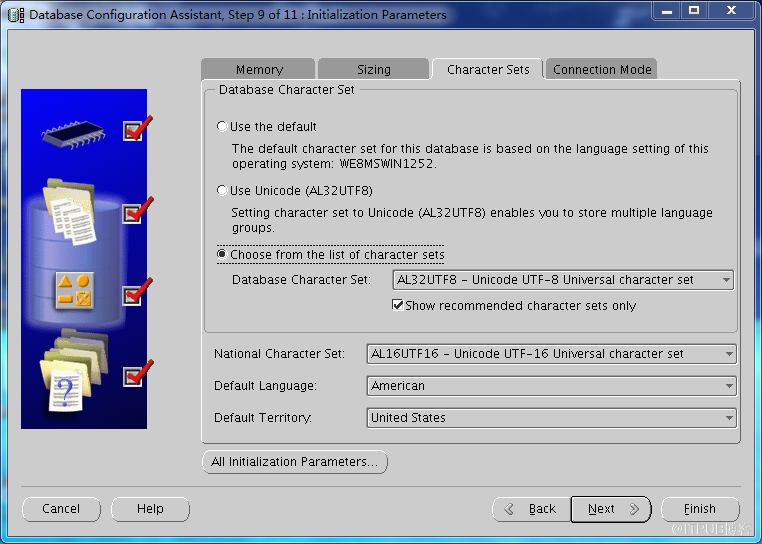The height and width of the screenshot is (544, 762).
Task: Switch to the Character Sets tab
Action: pyautogui.click(x=487, y=70)
